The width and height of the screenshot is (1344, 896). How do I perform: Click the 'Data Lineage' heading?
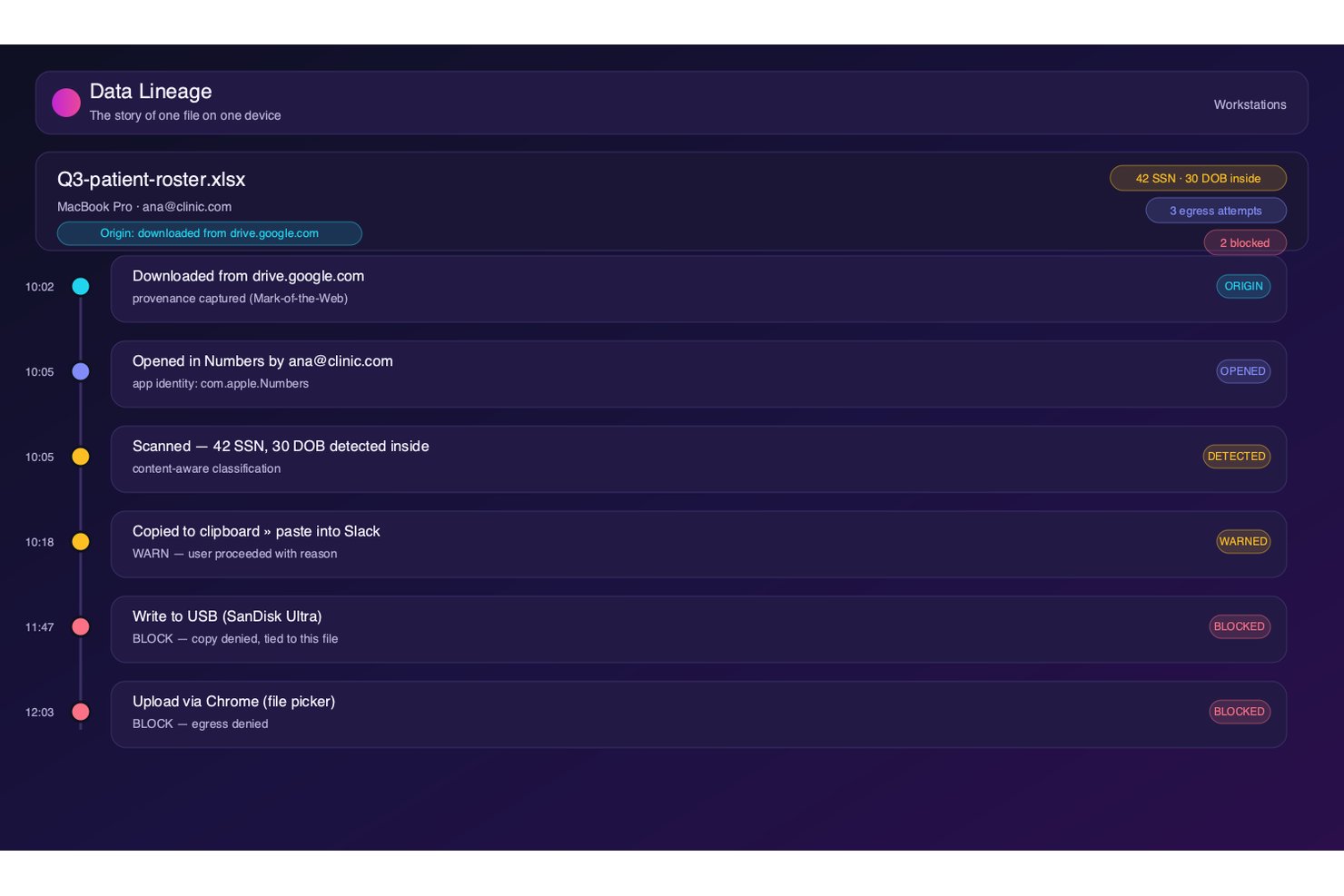(151, 92)
